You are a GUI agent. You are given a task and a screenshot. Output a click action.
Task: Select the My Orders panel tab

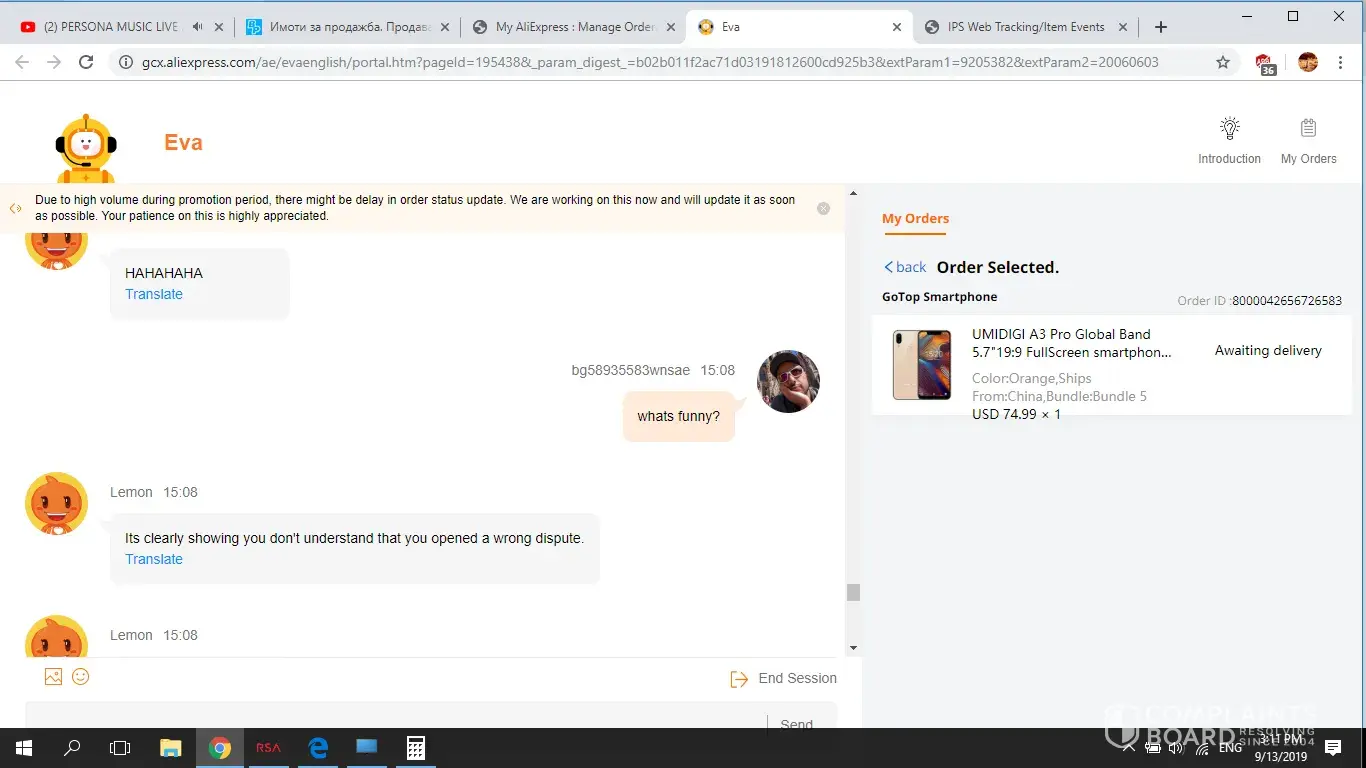click(x=915, y=219)
